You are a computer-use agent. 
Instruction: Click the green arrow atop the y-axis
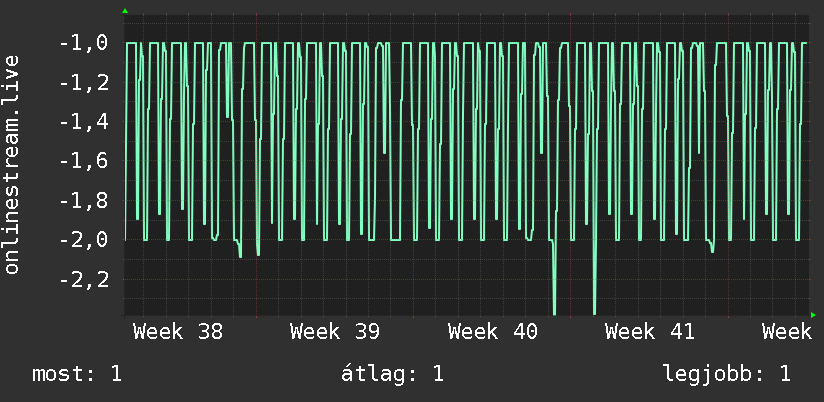(x=125, y=11)
